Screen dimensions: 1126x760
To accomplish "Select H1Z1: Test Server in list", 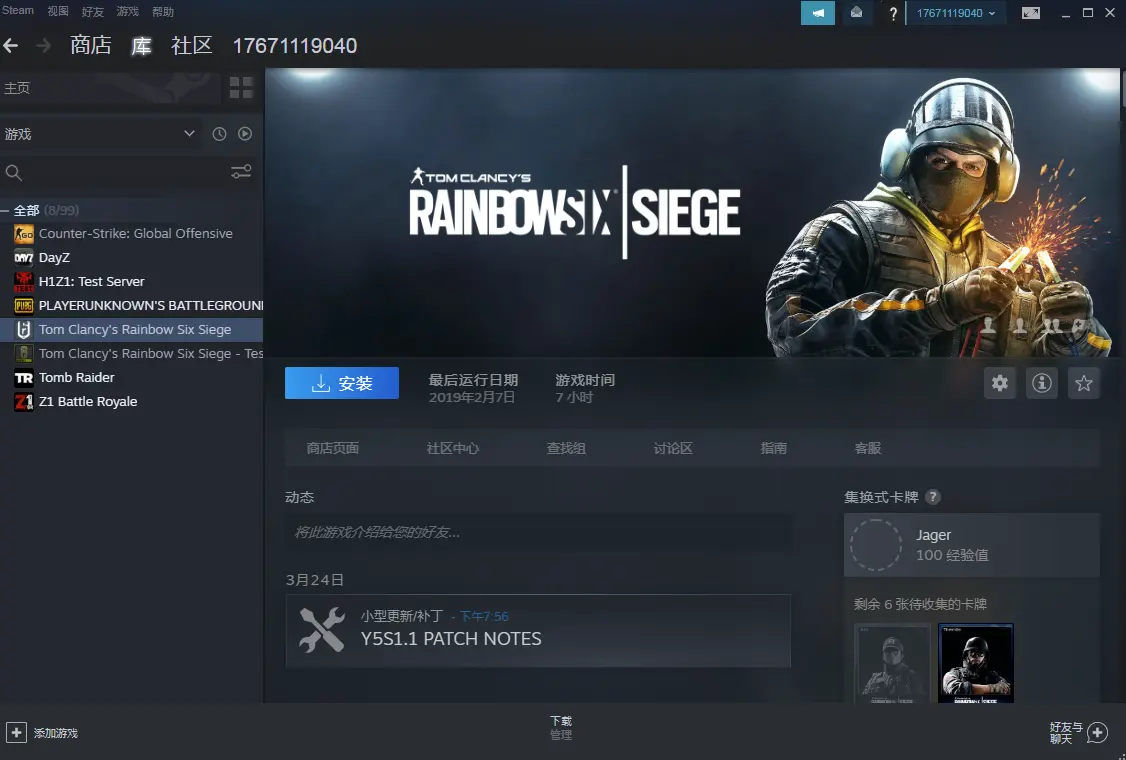I will pyautogui.click(x=131, y=282).
